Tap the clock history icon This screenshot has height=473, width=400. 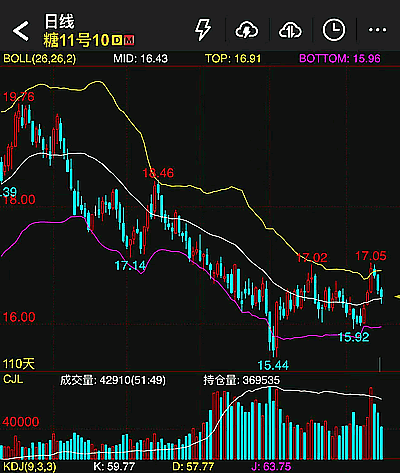pos(333,30)
